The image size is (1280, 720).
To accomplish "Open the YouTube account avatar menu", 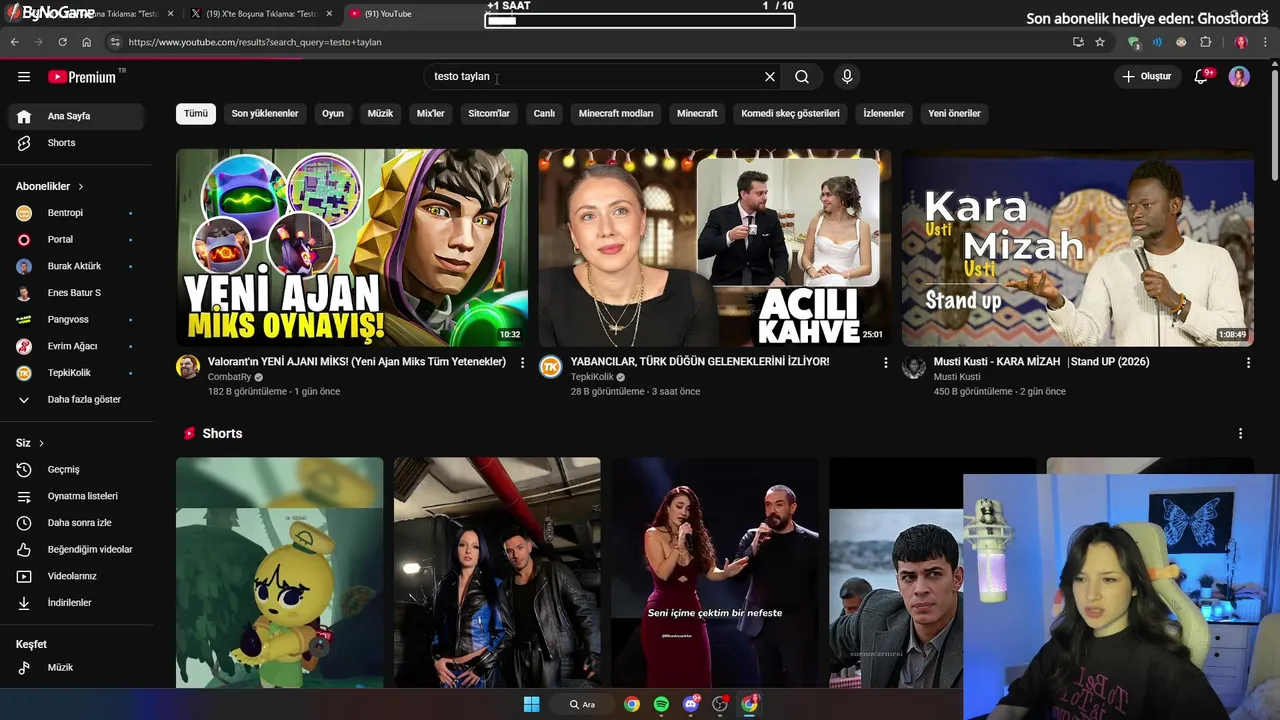I will [x=1239, y=77].
